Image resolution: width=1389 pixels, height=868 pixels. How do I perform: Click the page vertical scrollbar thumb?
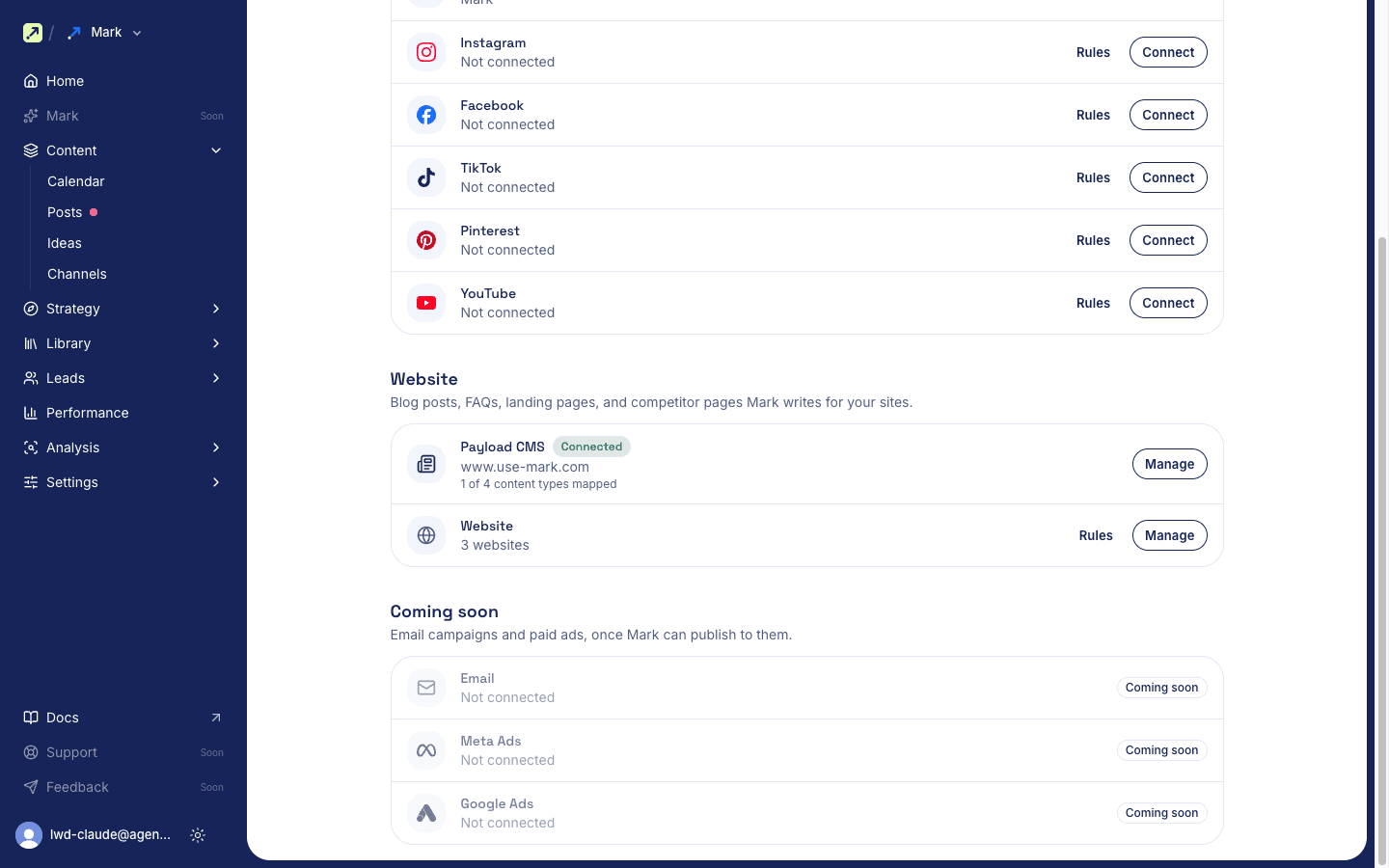pos(1381,550)
